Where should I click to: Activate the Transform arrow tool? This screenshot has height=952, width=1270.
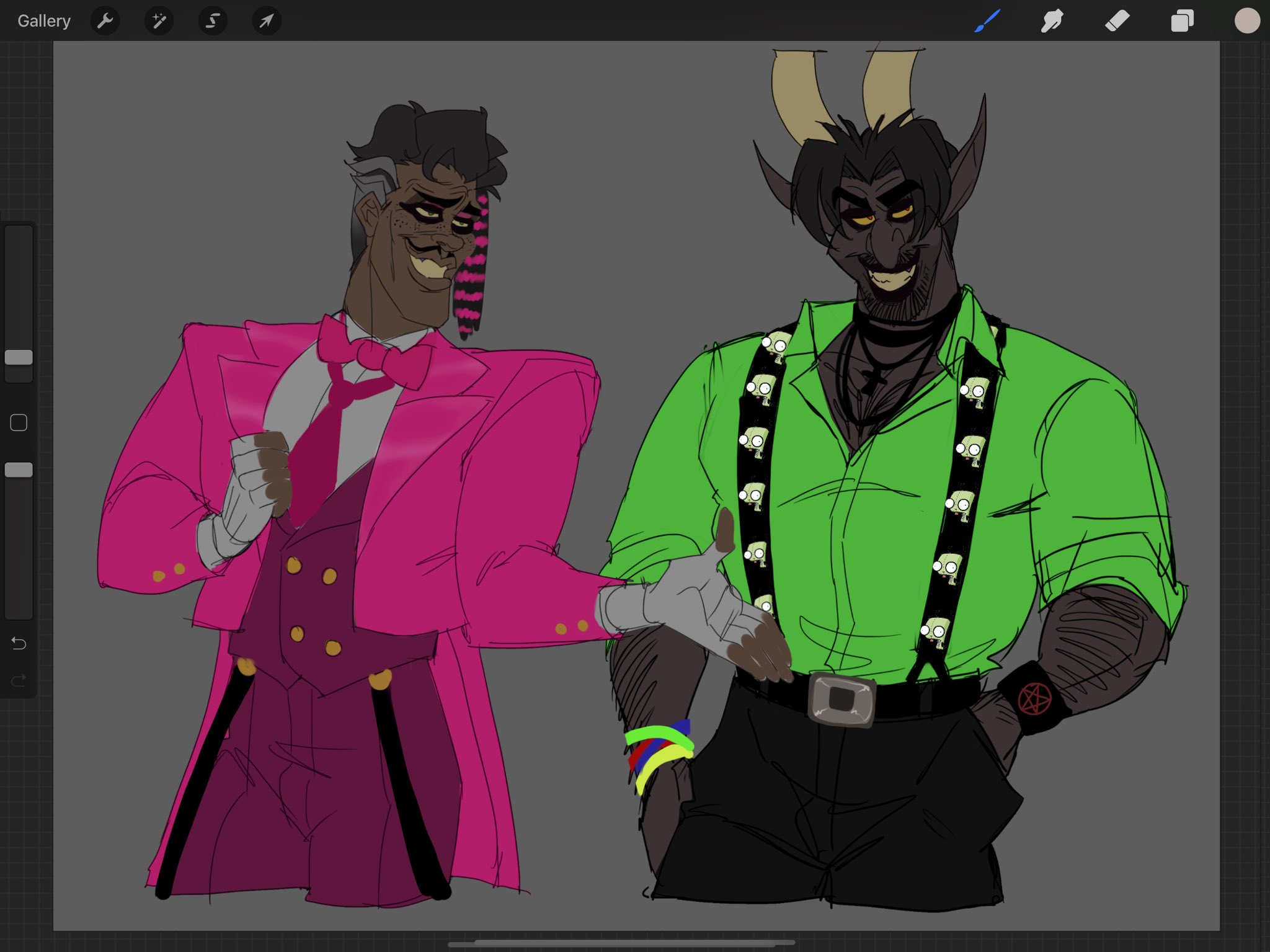coord(265,20)
